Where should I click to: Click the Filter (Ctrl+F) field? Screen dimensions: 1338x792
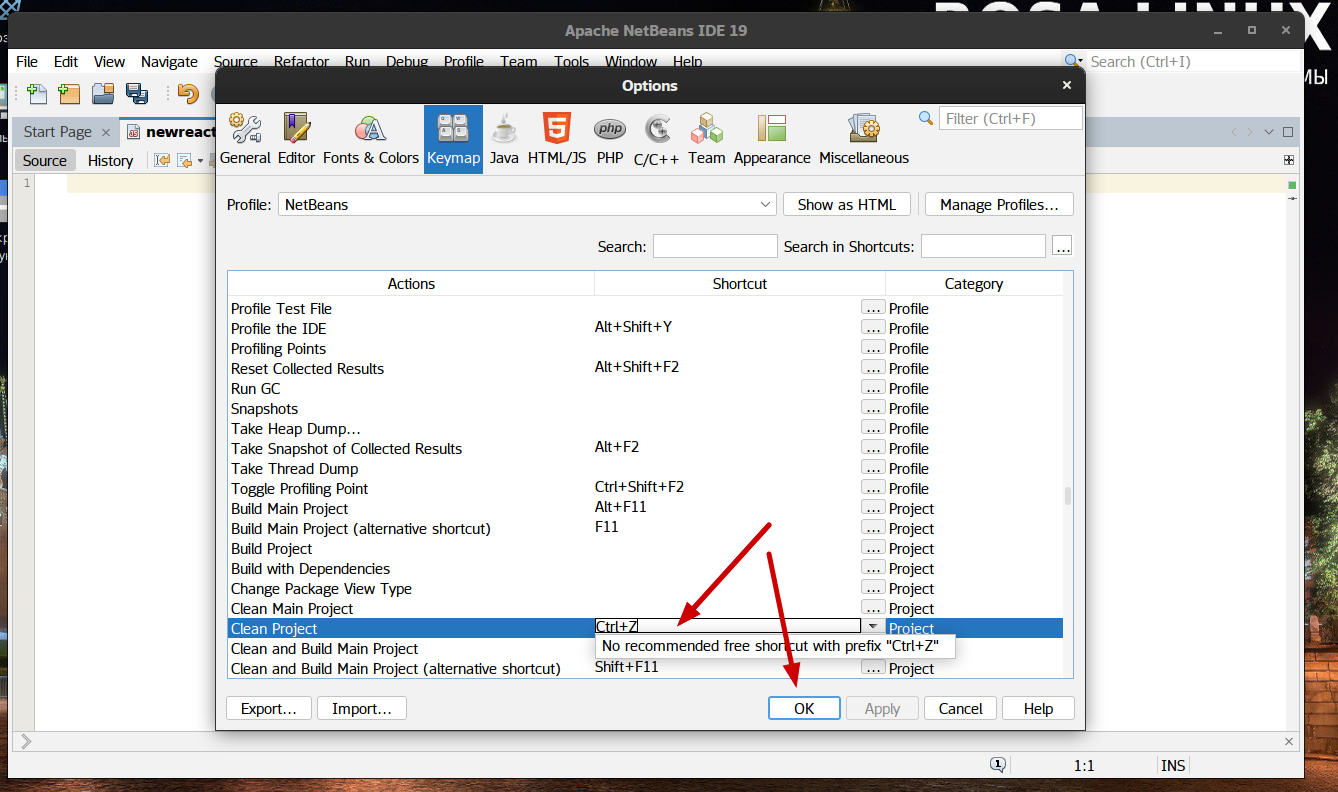1010,118
